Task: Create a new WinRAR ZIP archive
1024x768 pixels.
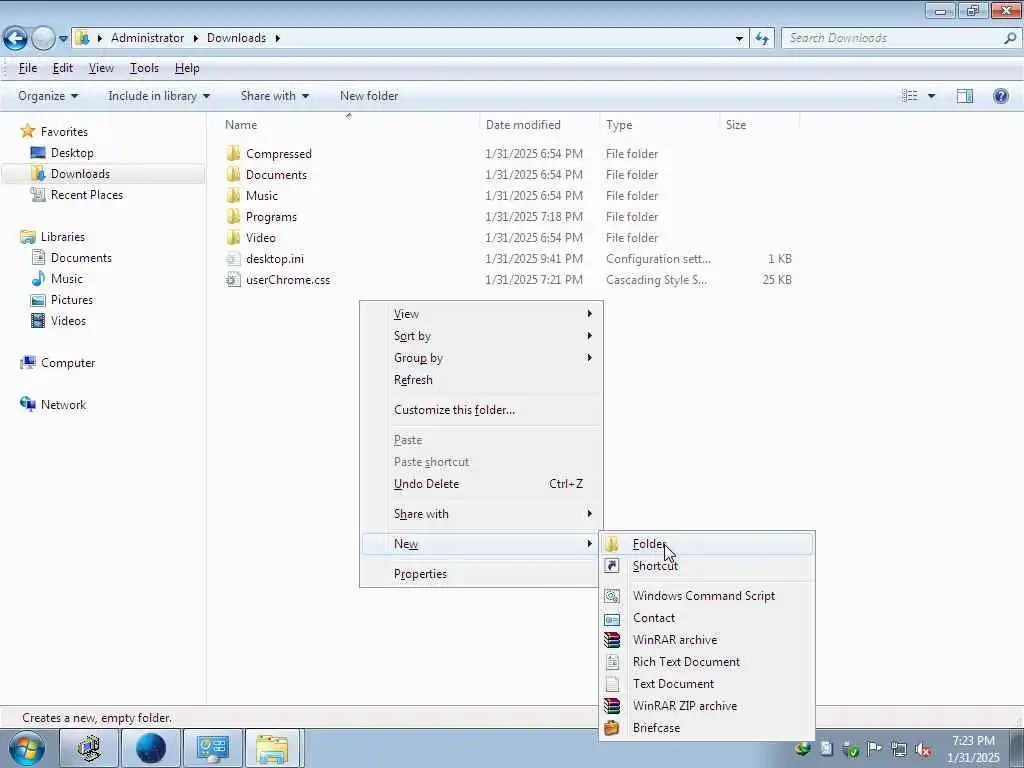Action: tap(707, 706)
